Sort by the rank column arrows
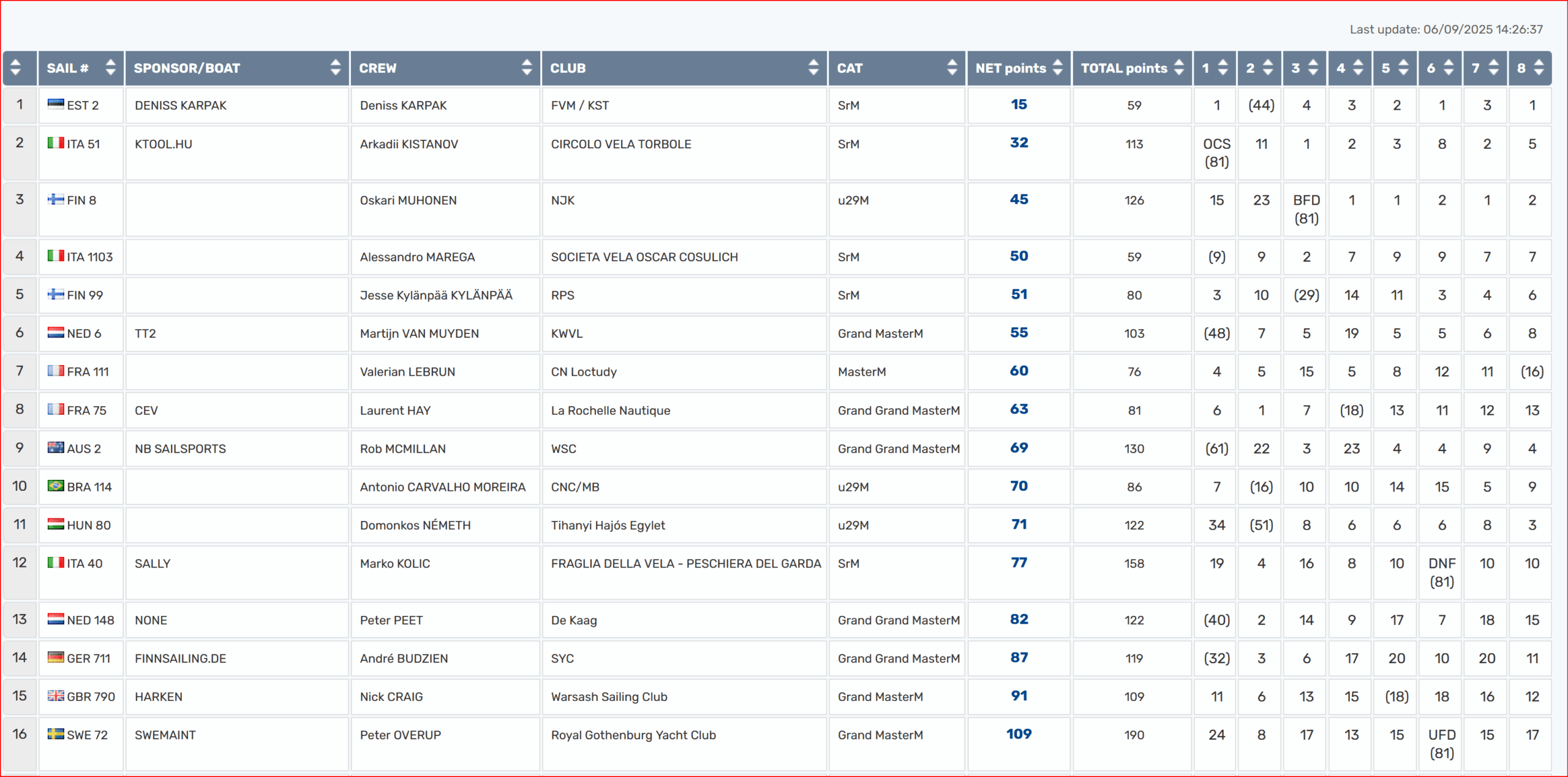The image size is (1568, 777). pyautogui.click(x=16, y=68)
